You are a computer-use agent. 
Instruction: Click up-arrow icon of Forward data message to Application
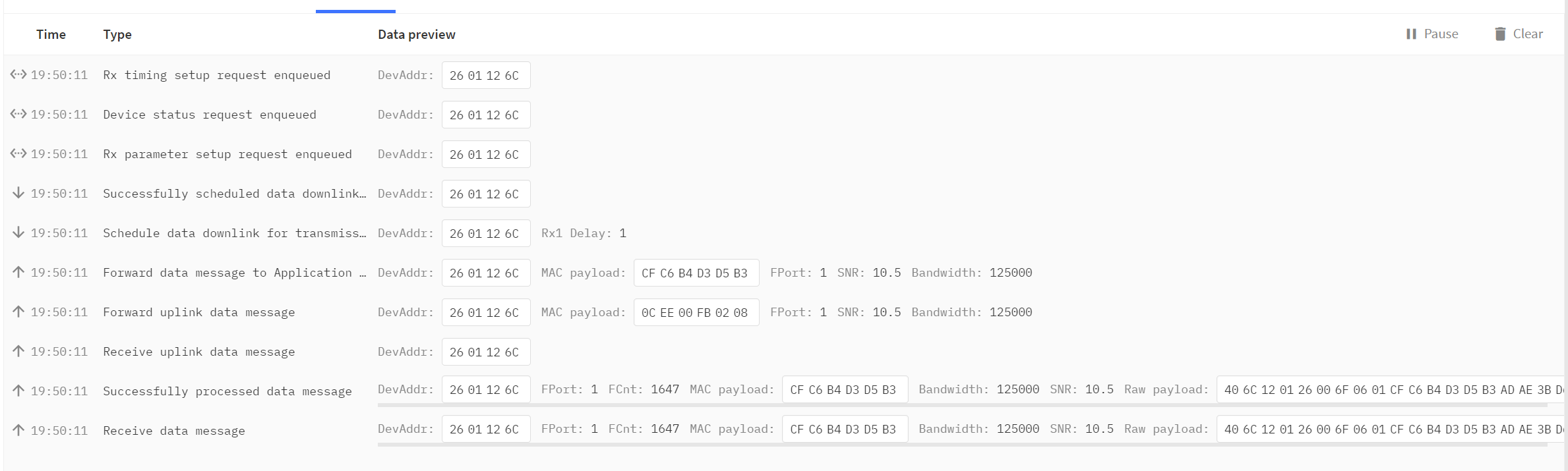[x=18, y=272]
